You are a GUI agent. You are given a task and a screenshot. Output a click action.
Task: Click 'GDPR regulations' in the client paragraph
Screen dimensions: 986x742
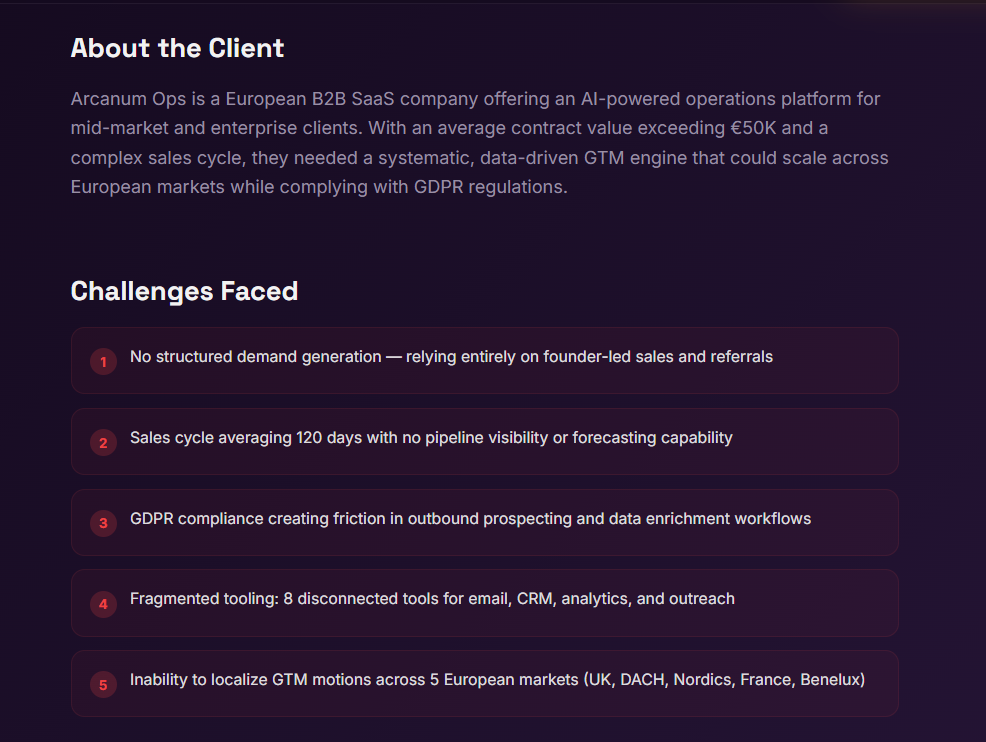click(490, 187)
